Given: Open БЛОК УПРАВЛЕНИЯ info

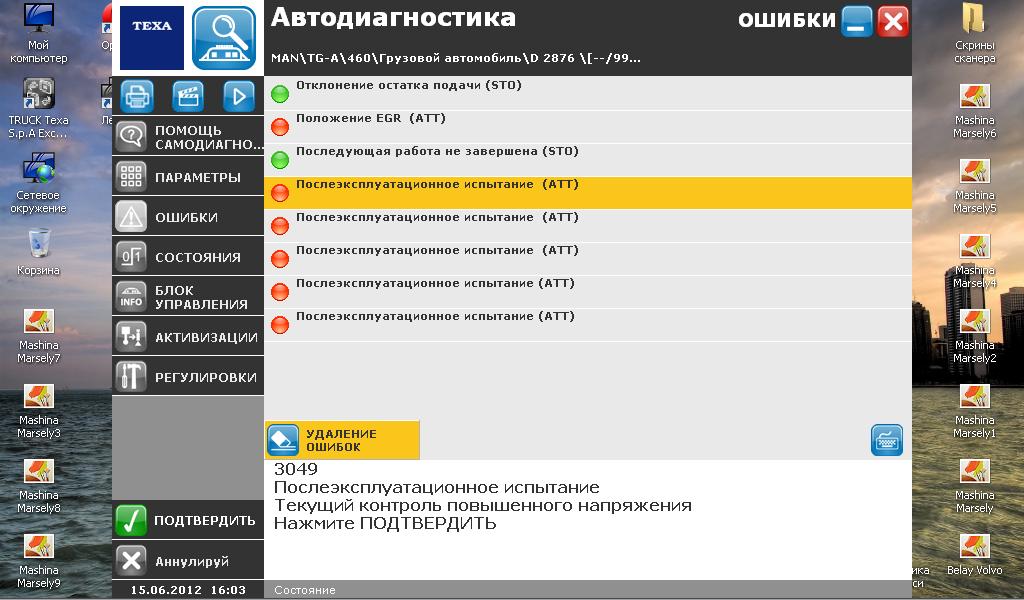Looking at the screenshot, I should (188, 297).
